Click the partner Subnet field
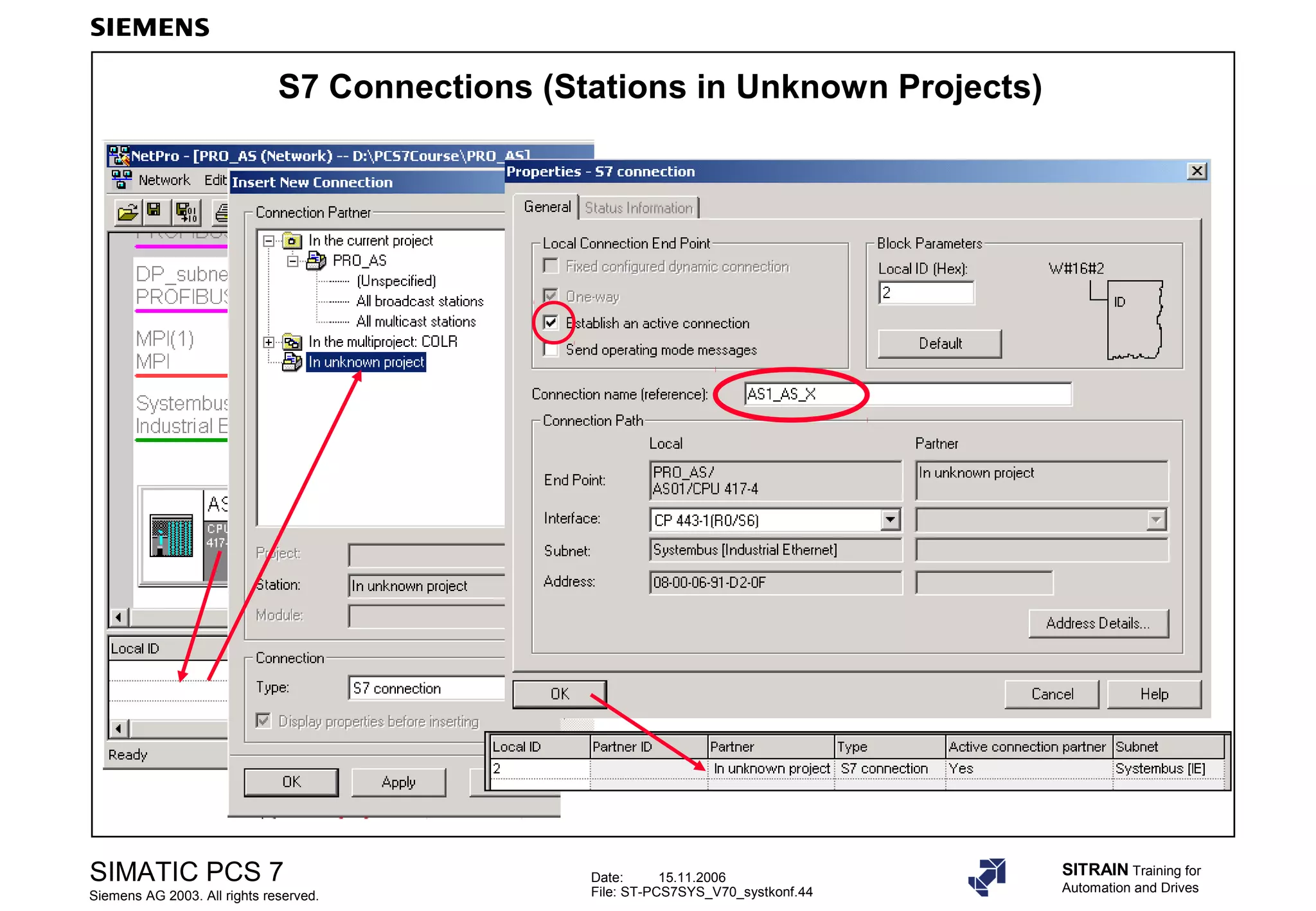The image size is (1316, 911). tap(1042, 550)
